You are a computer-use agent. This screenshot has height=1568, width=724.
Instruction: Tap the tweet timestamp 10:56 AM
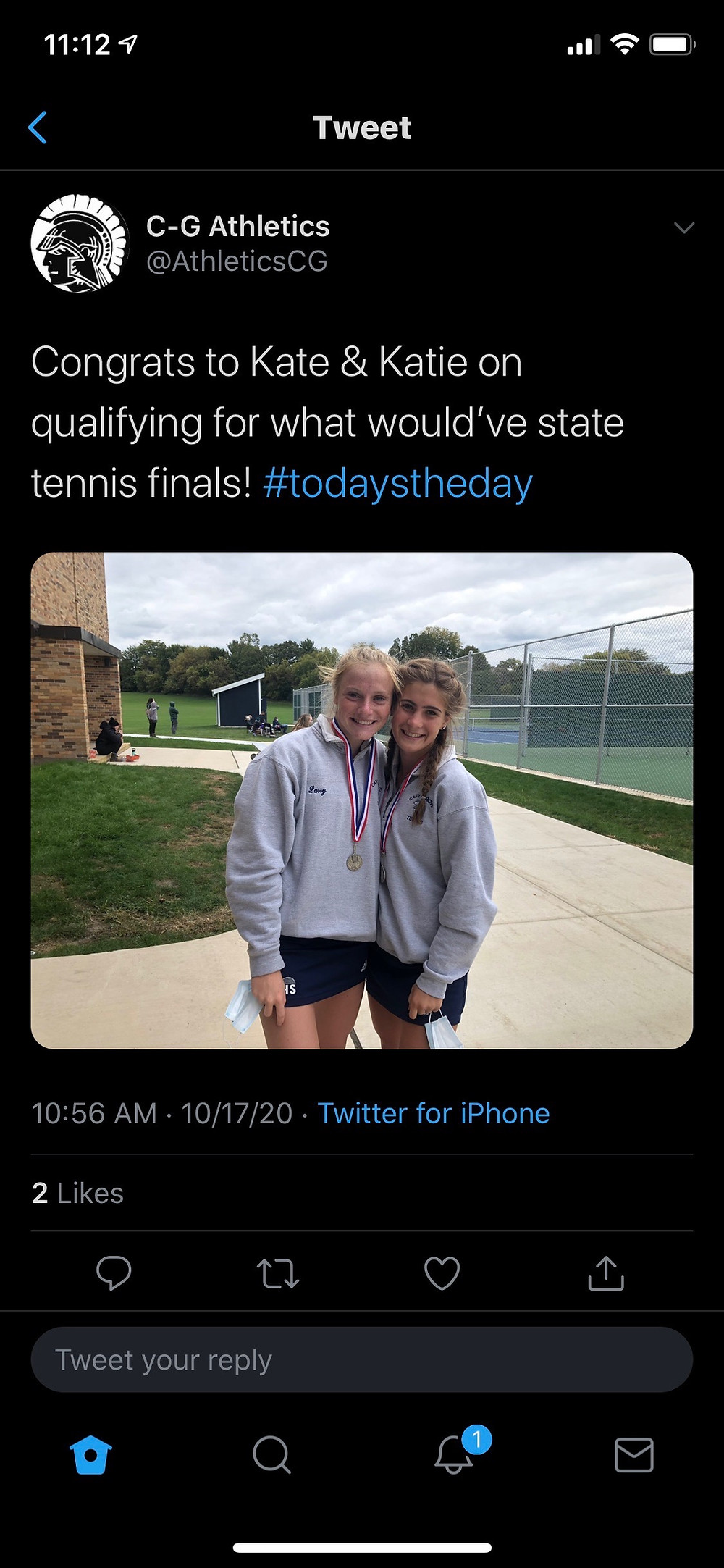(94, 1113)
